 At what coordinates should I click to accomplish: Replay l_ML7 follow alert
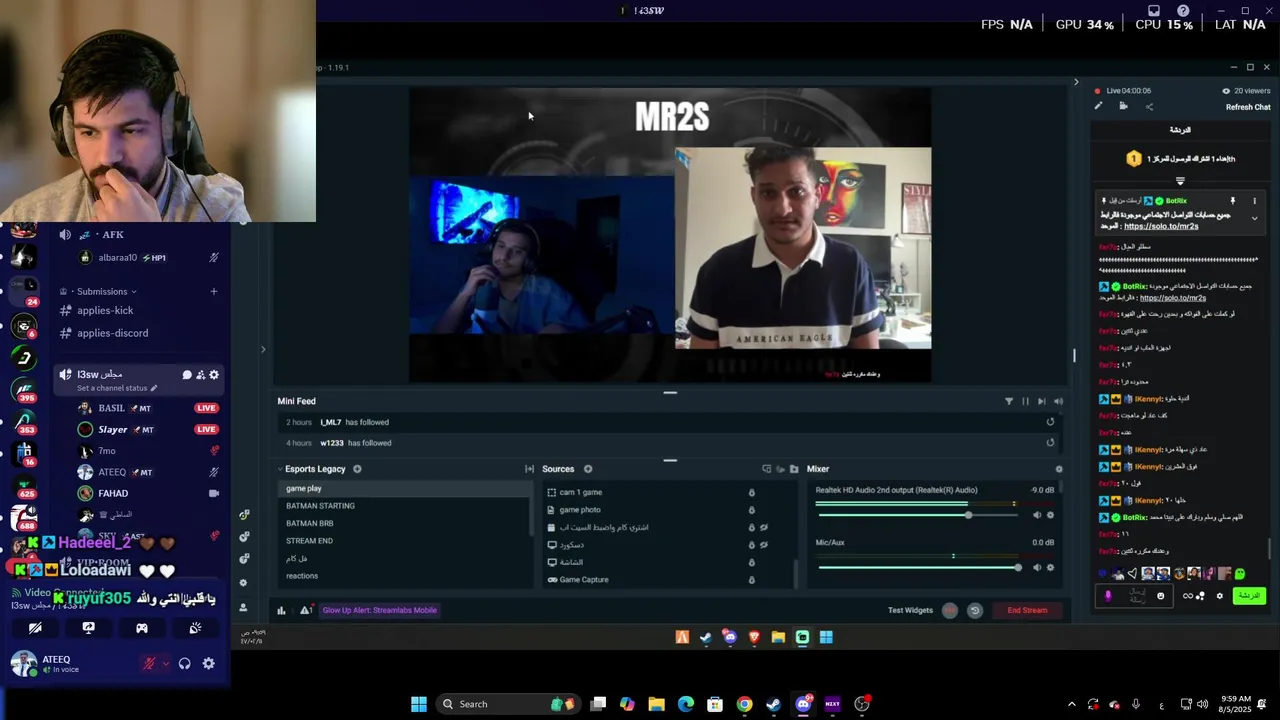click(1050, 422)
